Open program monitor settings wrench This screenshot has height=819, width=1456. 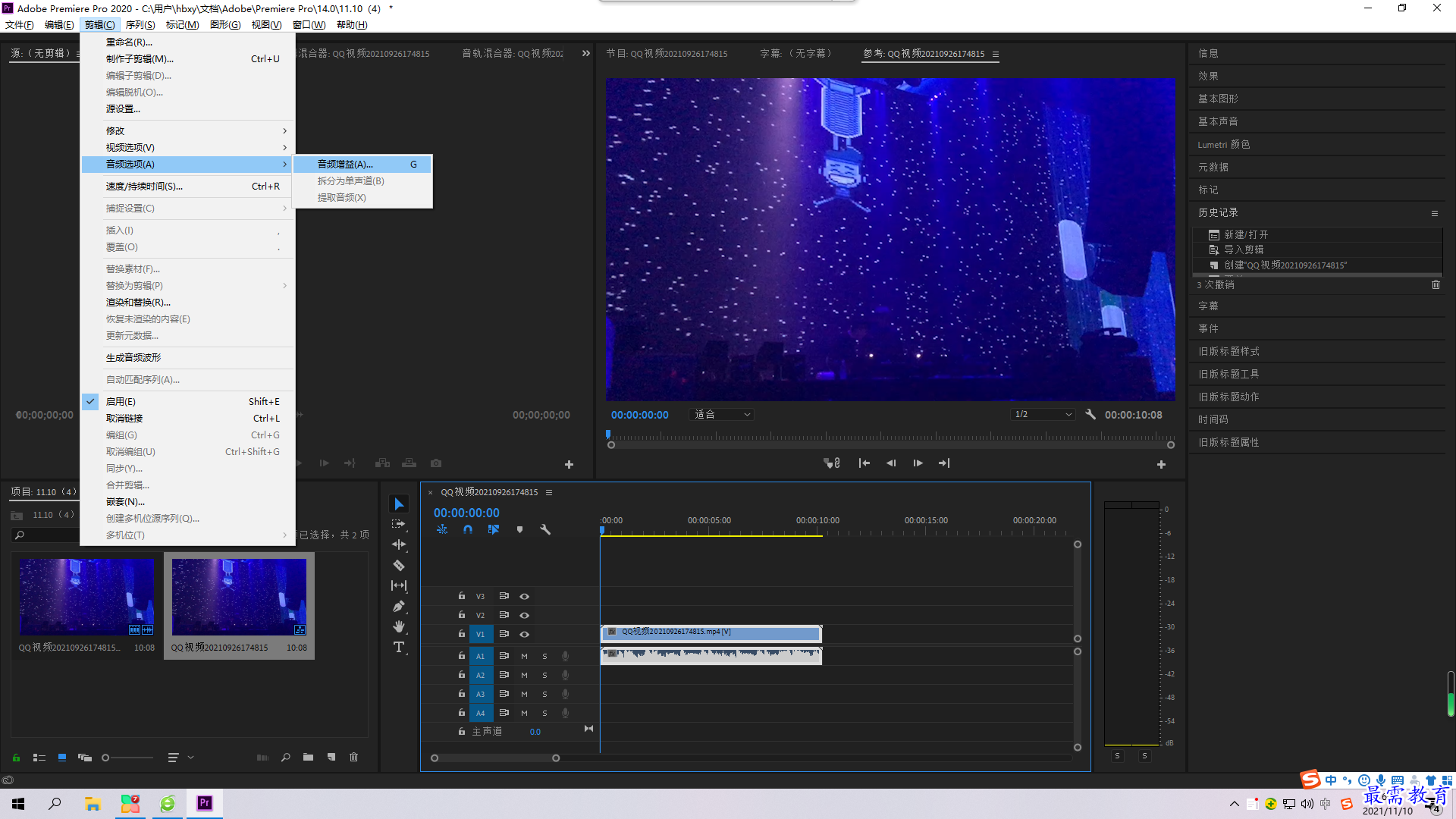click(x=1090, y=414)
